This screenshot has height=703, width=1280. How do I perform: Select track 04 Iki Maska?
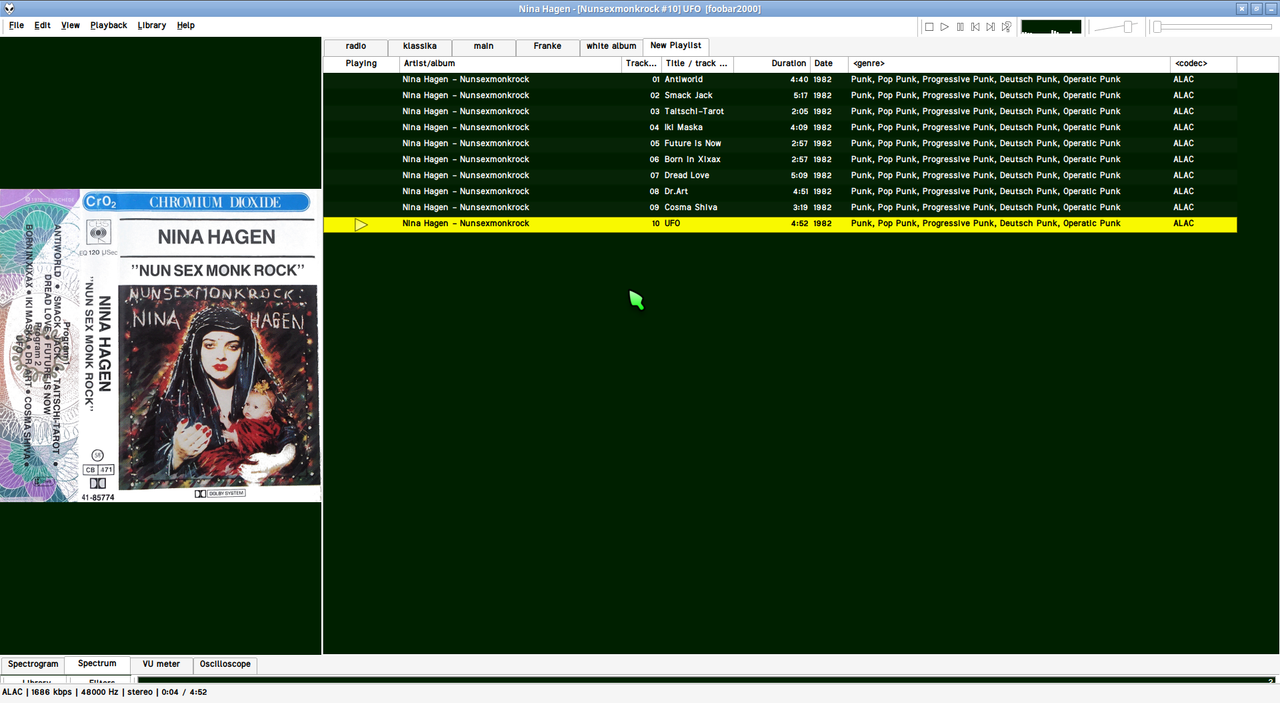point(780,128)
